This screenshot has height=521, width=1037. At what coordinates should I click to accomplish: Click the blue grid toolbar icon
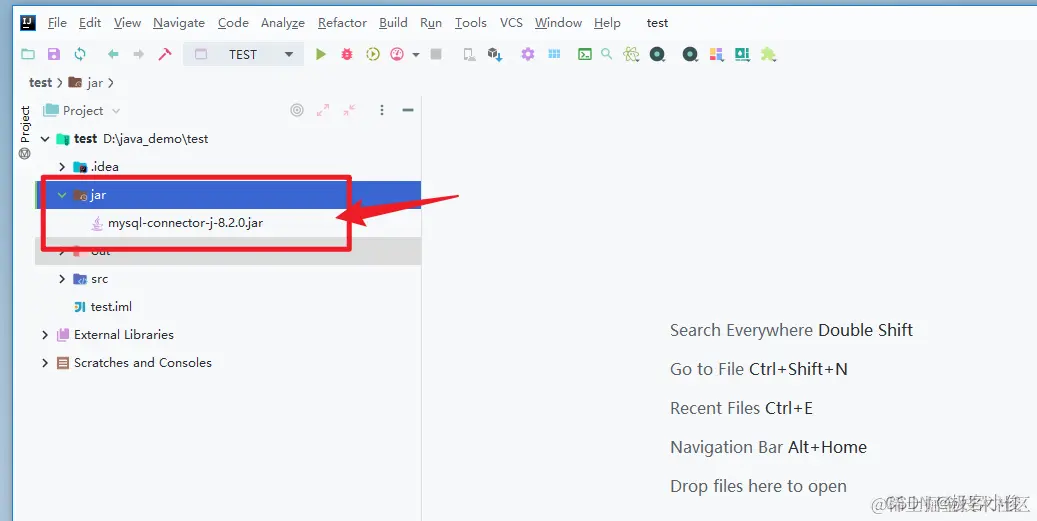click(x=554, y=54)
